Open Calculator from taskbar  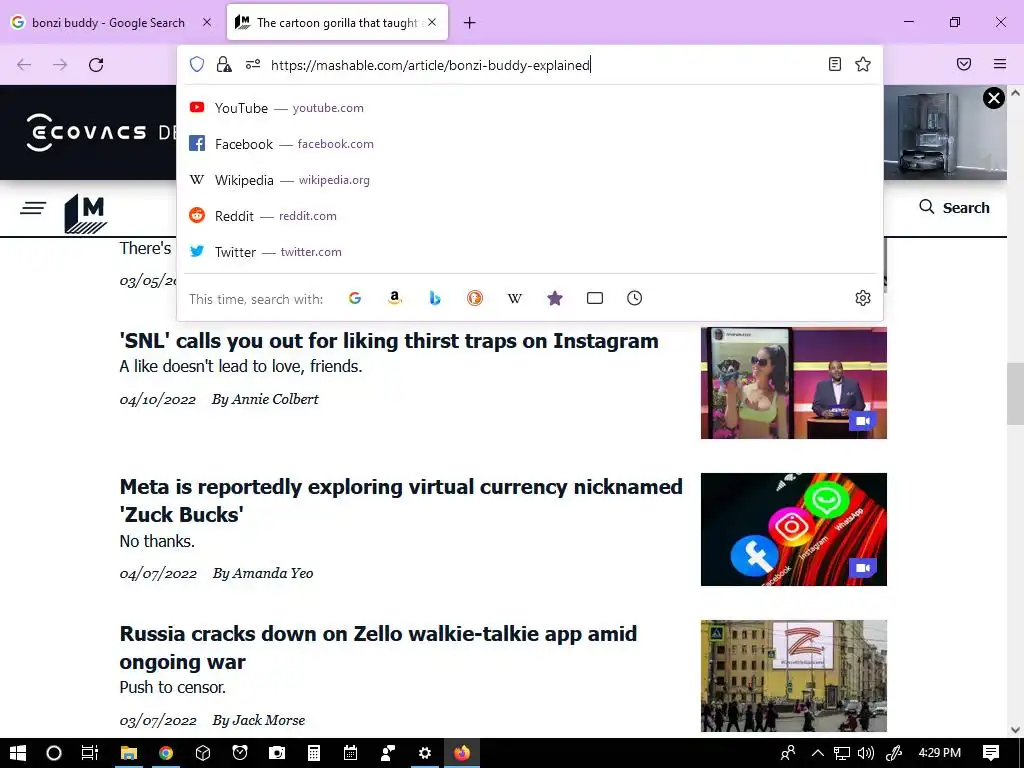[x=314, y=753]
